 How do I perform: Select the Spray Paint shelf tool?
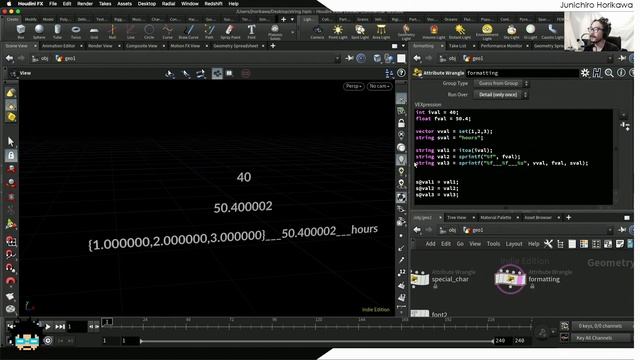tap(230, 31)
